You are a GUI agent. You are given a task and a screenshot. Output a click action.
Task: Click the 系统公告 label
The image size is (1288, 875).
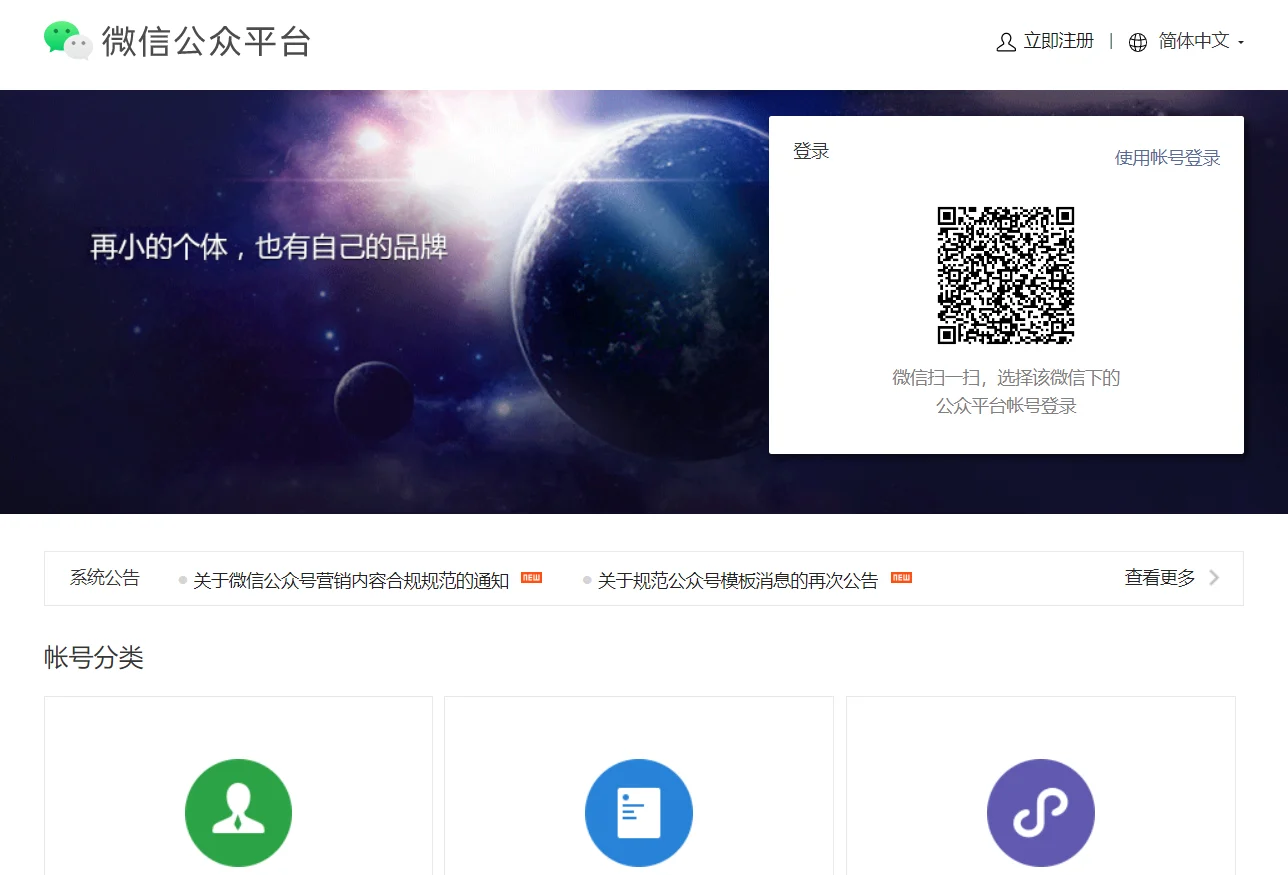coord(104,578)
